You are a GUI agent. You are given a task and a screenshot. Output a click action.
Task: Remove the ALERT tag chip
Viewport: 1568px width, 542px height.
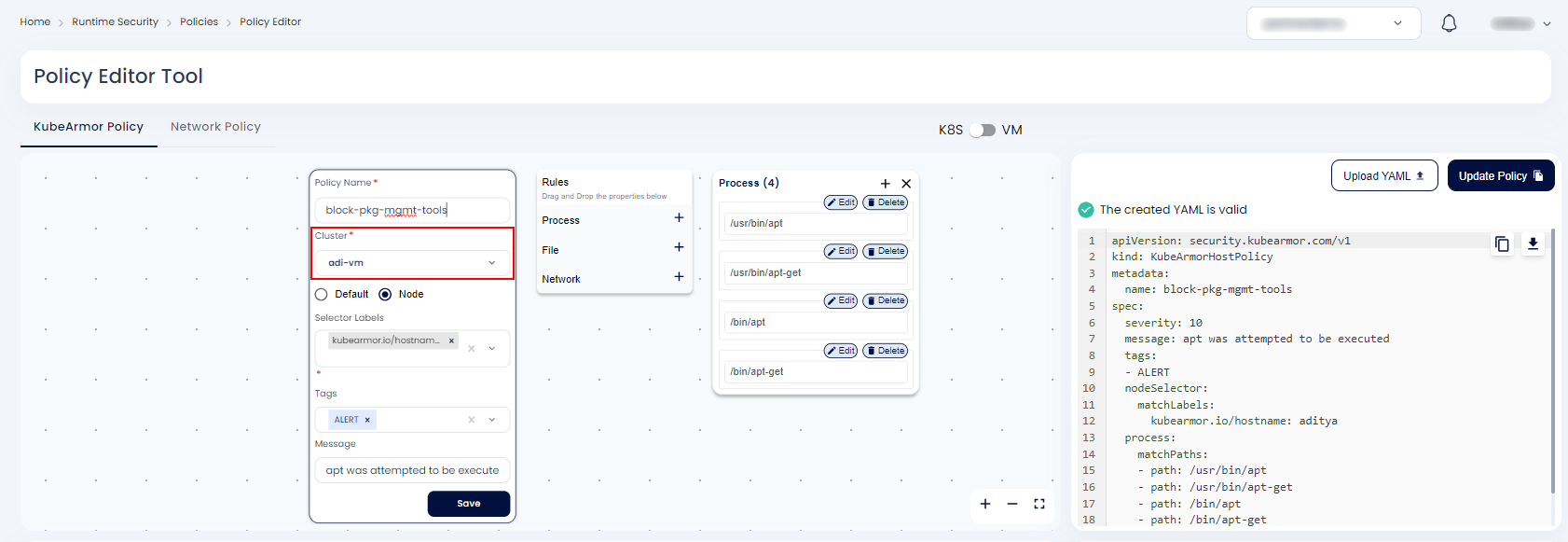click(x=367, y=420)
